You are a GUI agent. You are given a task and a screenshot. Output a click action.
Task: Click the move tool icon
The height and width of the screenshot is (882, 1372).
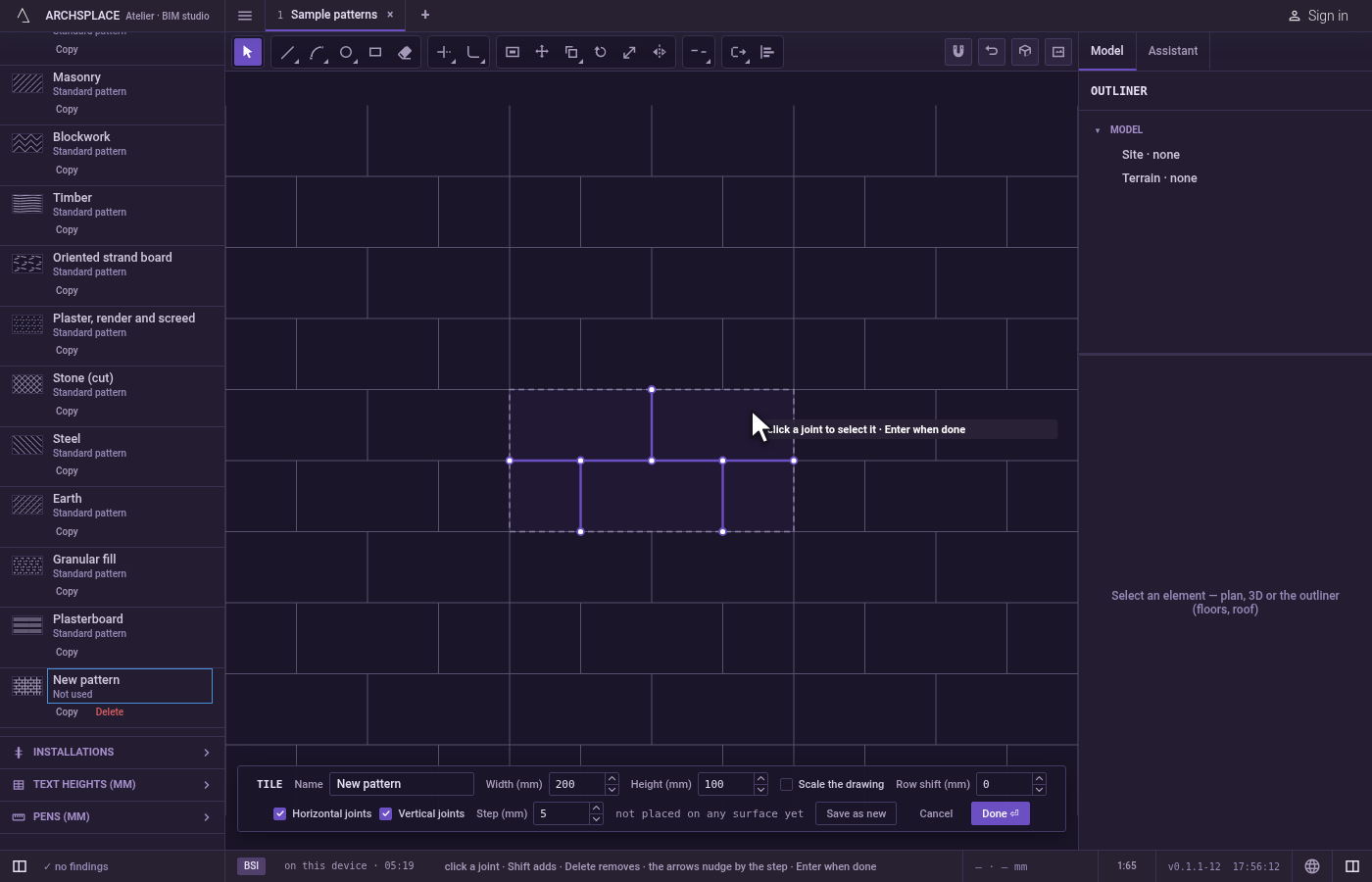[542, 52]
